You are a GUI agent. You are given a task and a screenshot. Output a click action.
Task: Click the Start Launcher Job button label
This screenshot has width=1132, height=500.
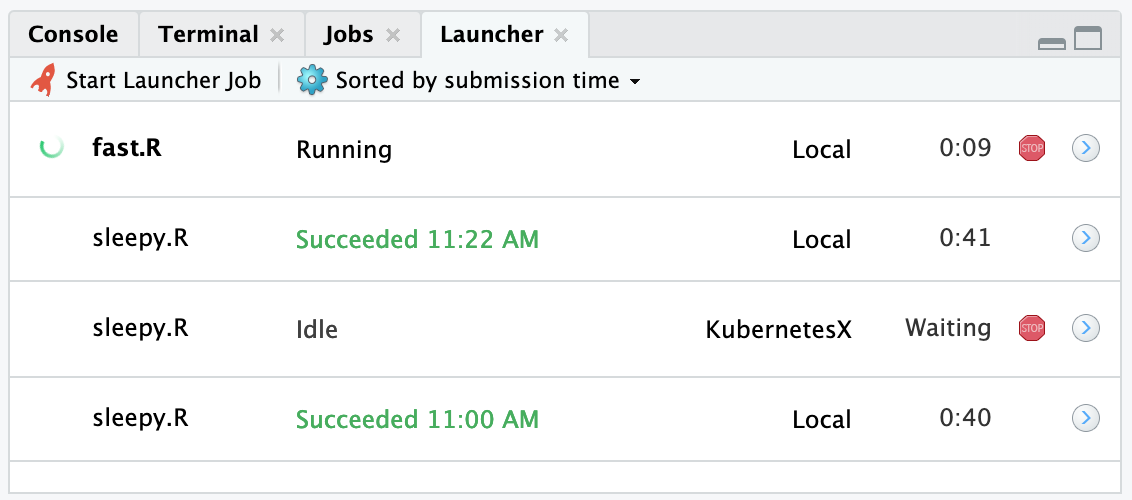tap(163, 81)
